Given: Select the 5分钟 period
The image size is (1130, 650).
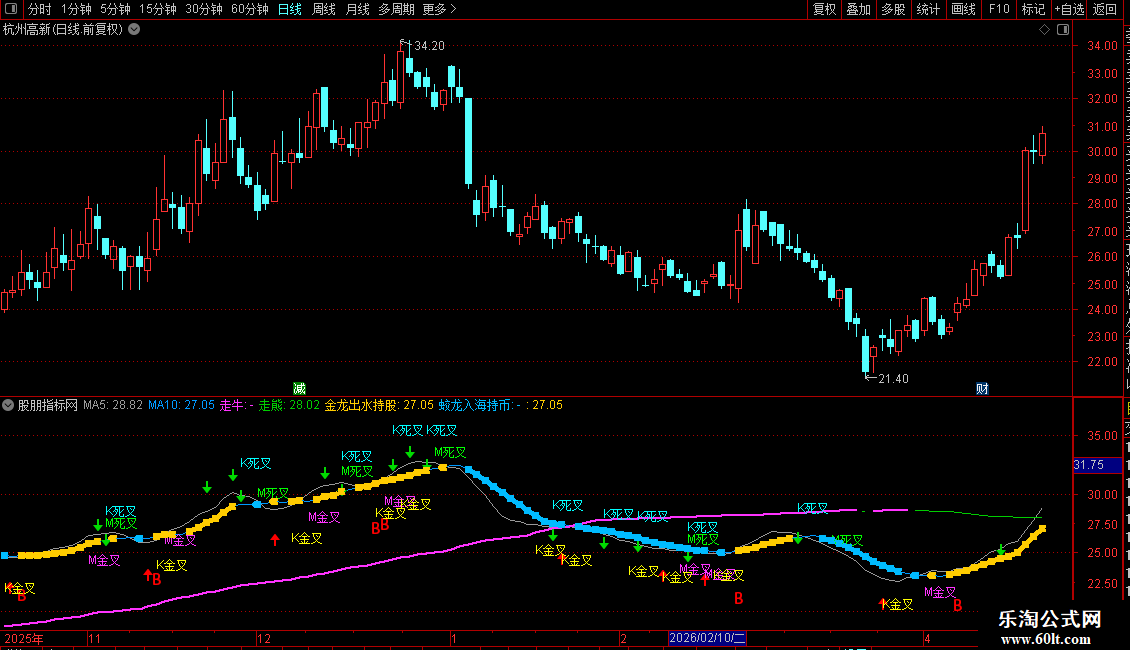Looking at the screenshot, I should point(115,9).
